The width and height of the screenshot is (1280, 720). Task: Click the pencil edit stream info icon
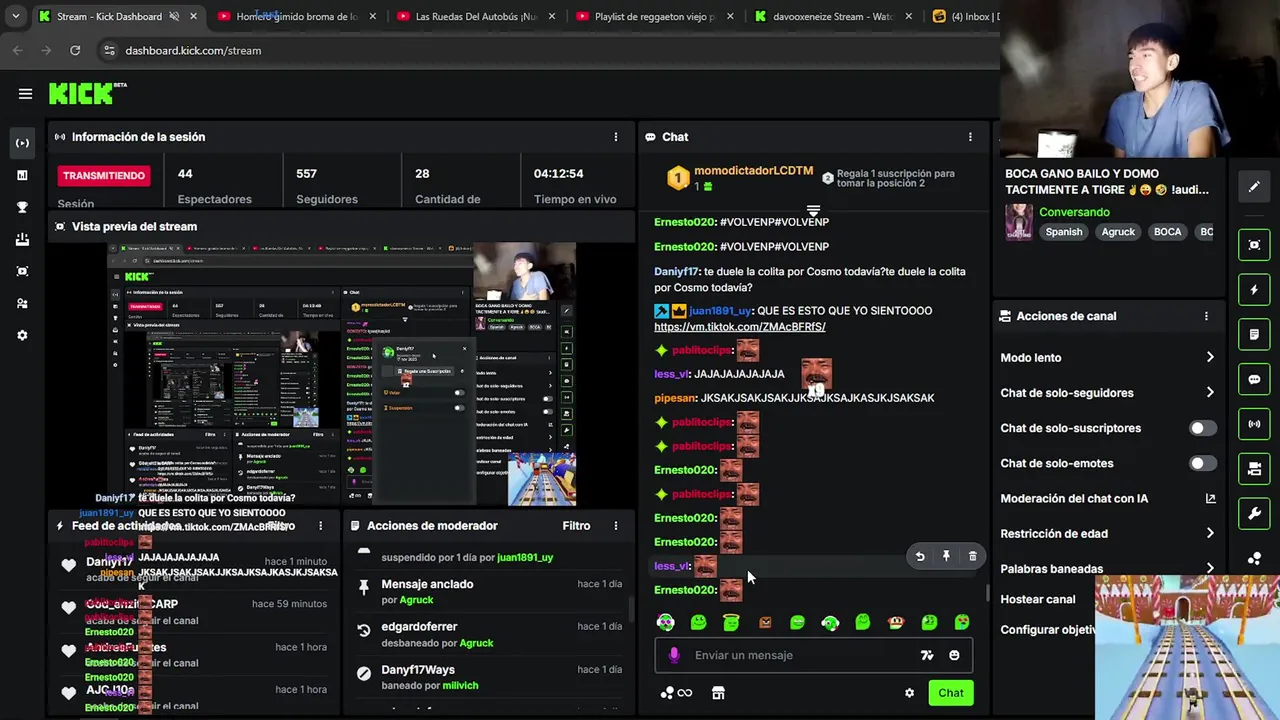(1254, 187)
